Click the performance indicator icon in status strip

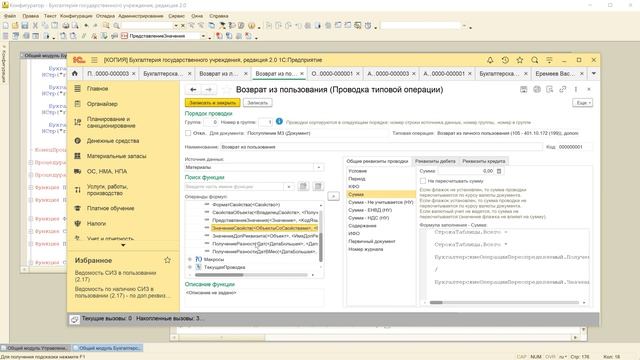point(74,319)
